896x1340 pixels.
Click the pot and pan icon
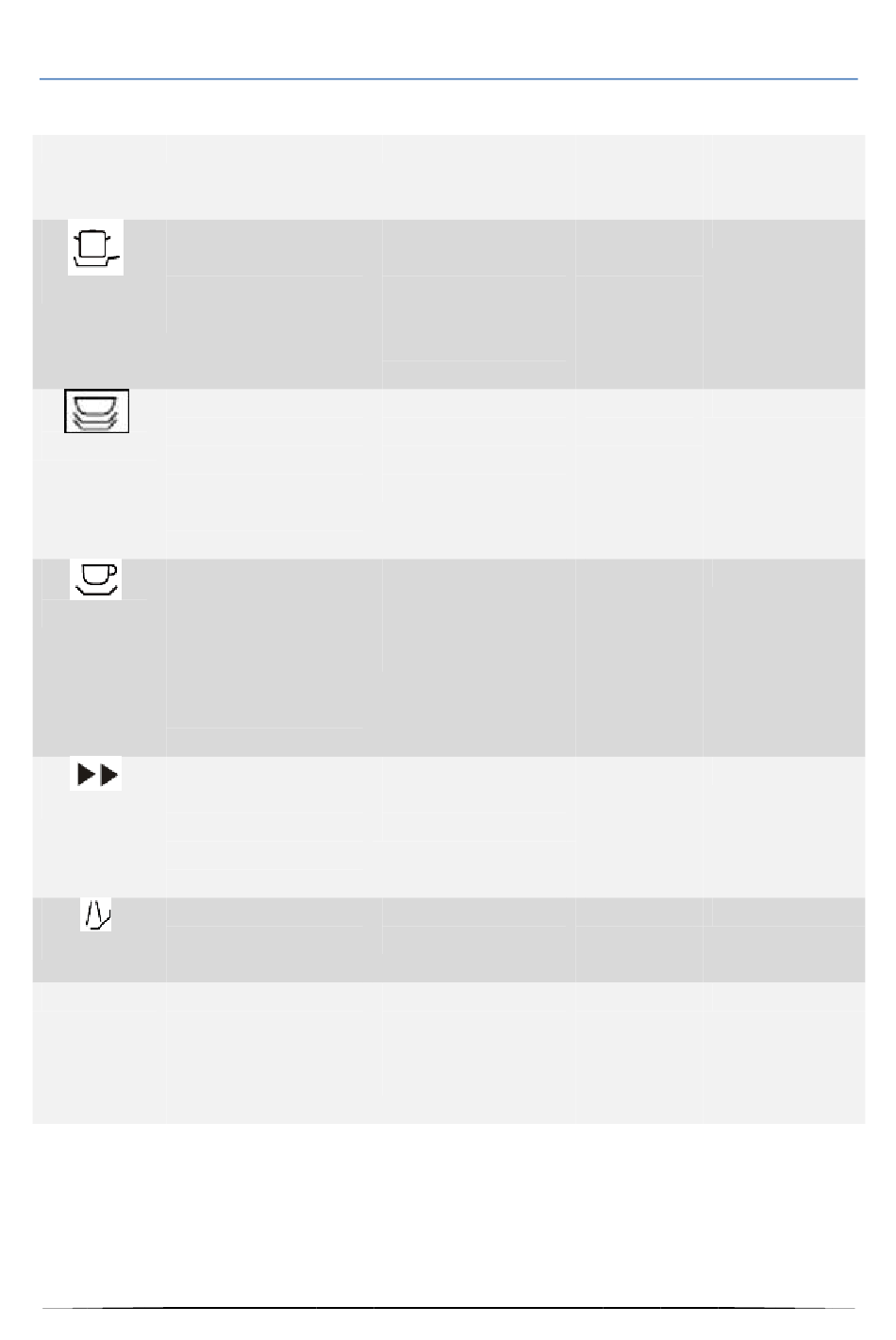point(95,248)
